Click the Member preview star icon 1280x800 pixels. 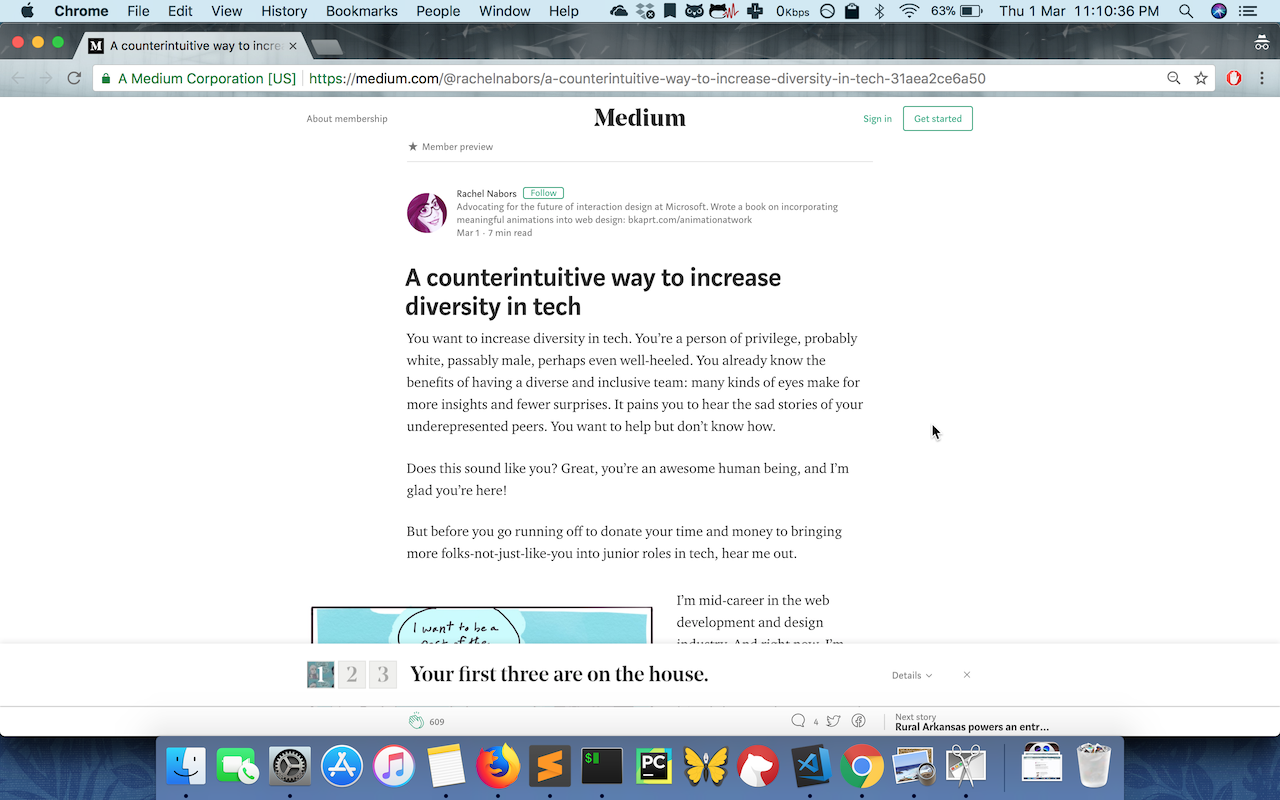pyautogui.click(x=413, y=147)
